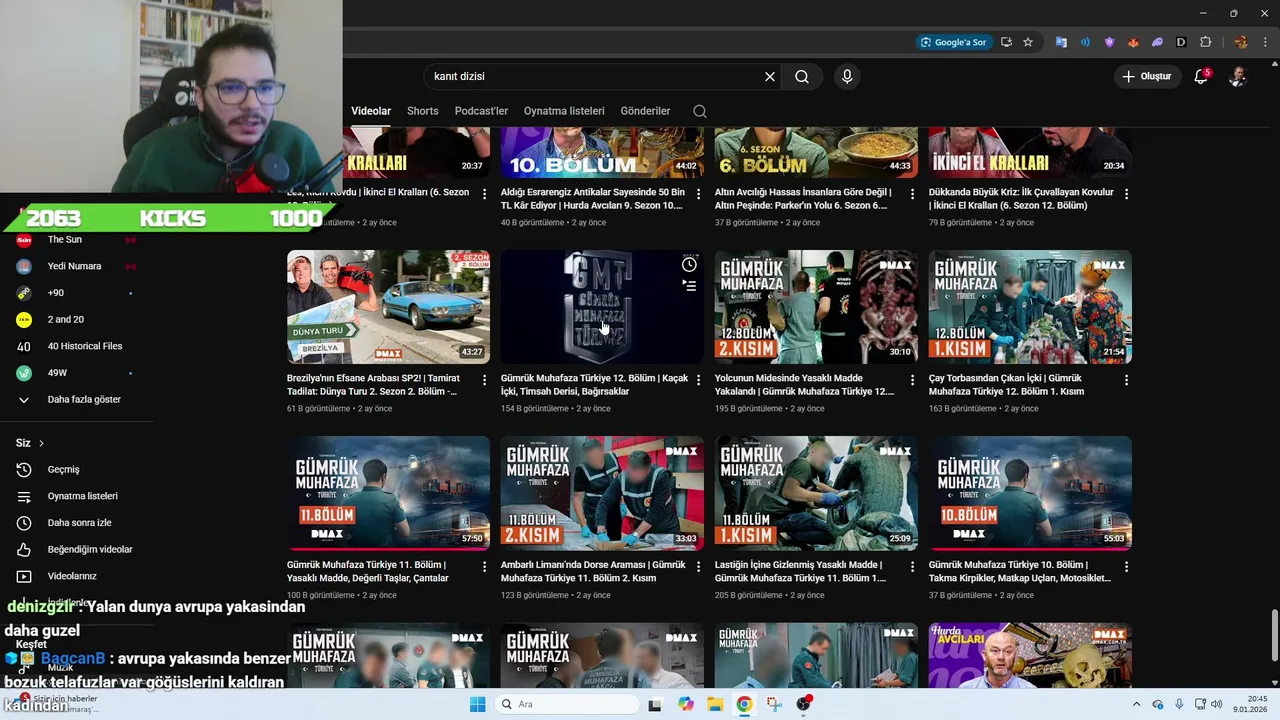Image resolution: width=1280 pixels, height=720 pixels.
Task: Open the purple shield extension
Action: (x=1109, y=42)
